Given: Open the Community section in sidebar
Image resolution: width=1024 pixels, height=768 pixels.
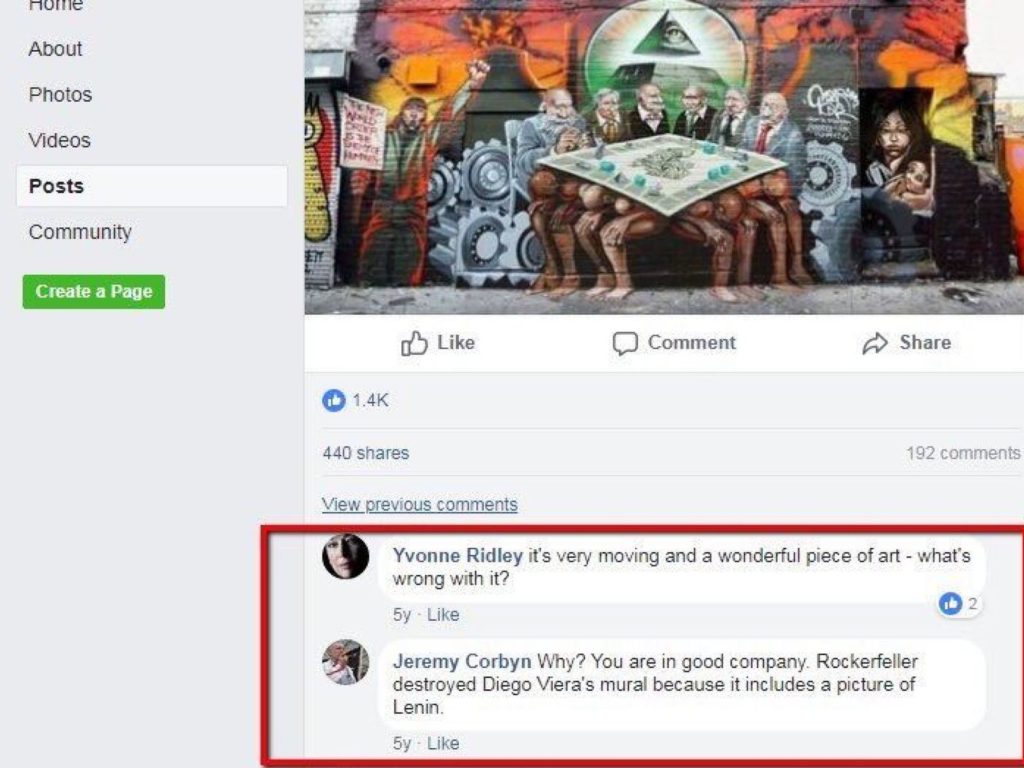Looking at the screenshot, I should 80,232.
